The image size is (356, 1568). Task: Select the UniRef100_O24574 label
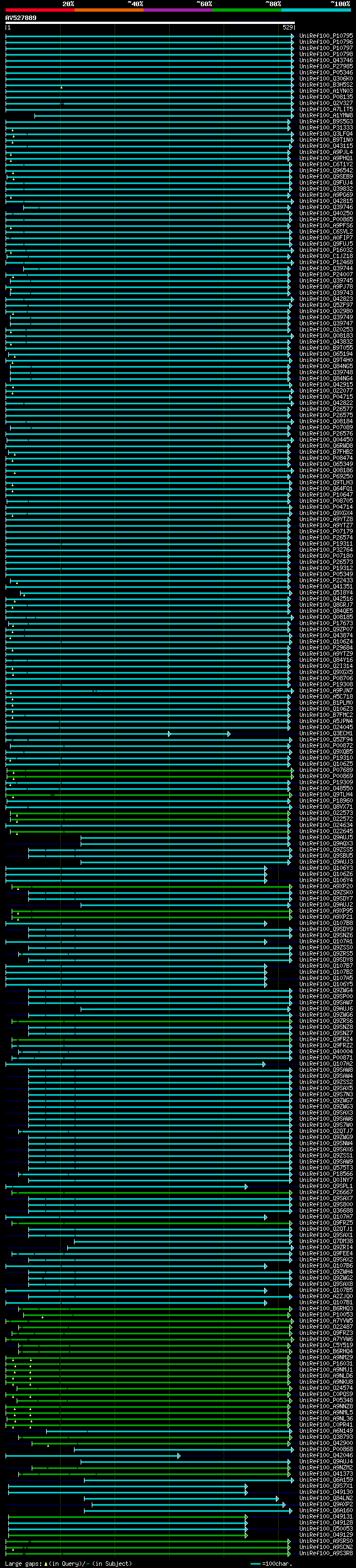[x=326, y=1388]
